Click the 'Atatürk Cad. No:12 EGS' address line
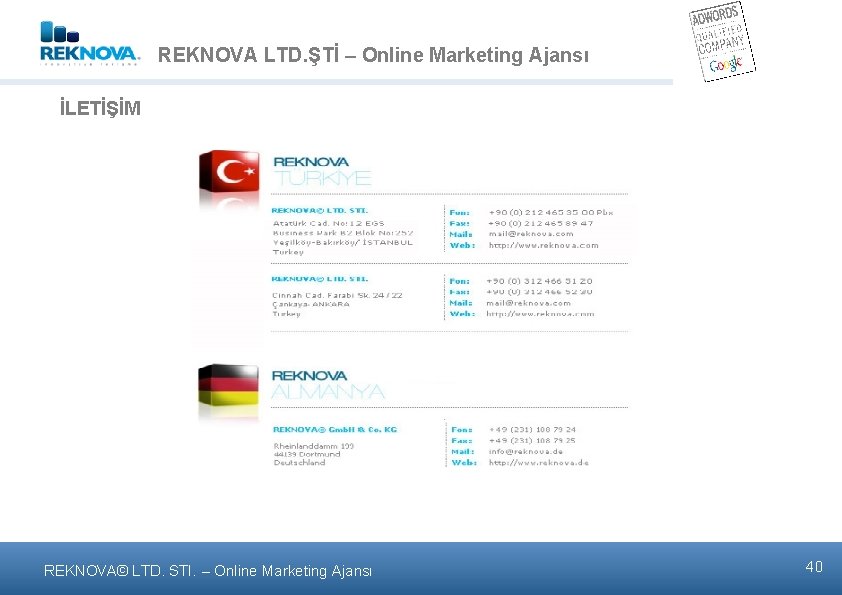Screen dimensions: 842x595 (x=329, y=223)
